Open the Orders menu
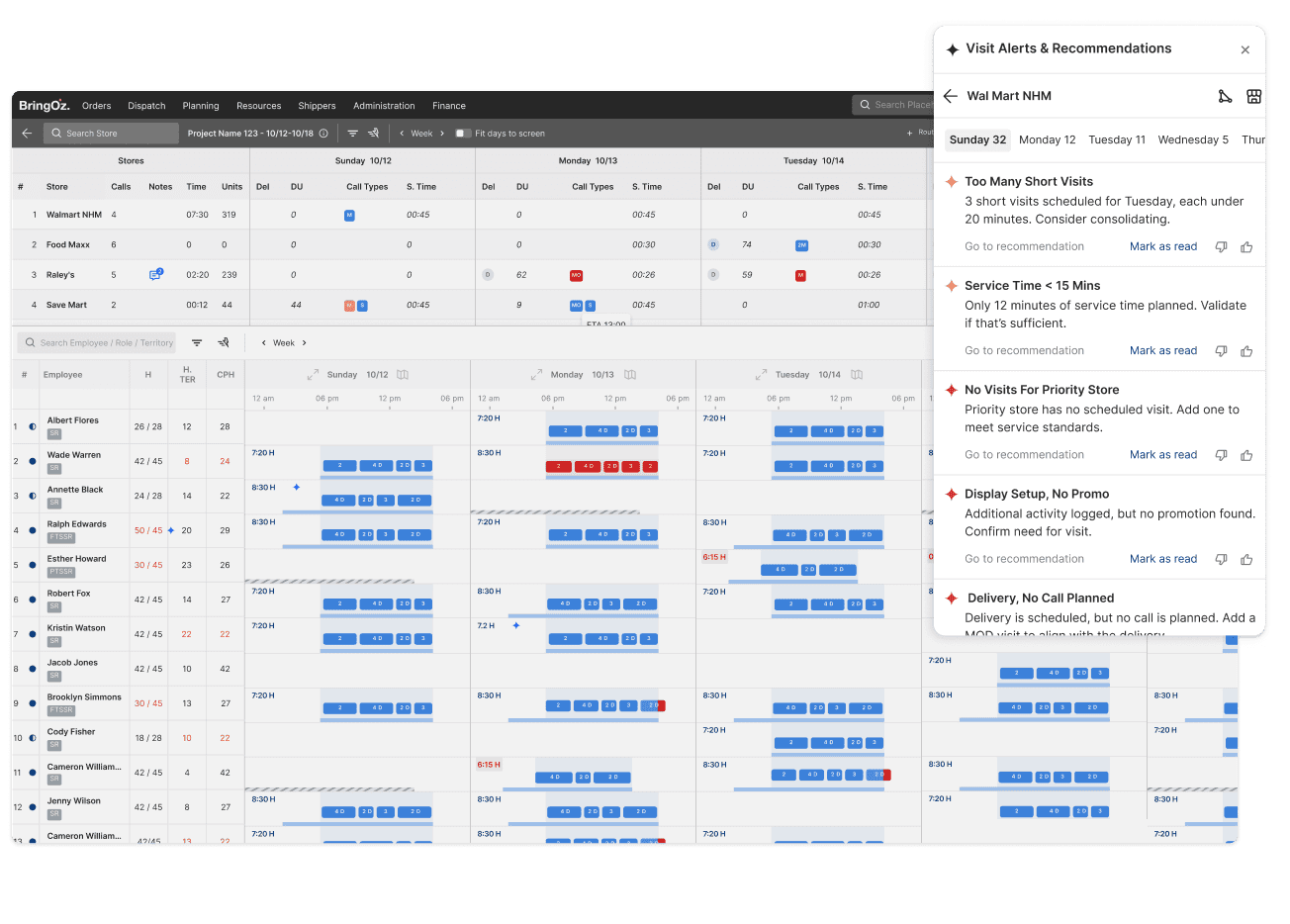Viewport: 1290px width, 924px height. tap(97, 106)
